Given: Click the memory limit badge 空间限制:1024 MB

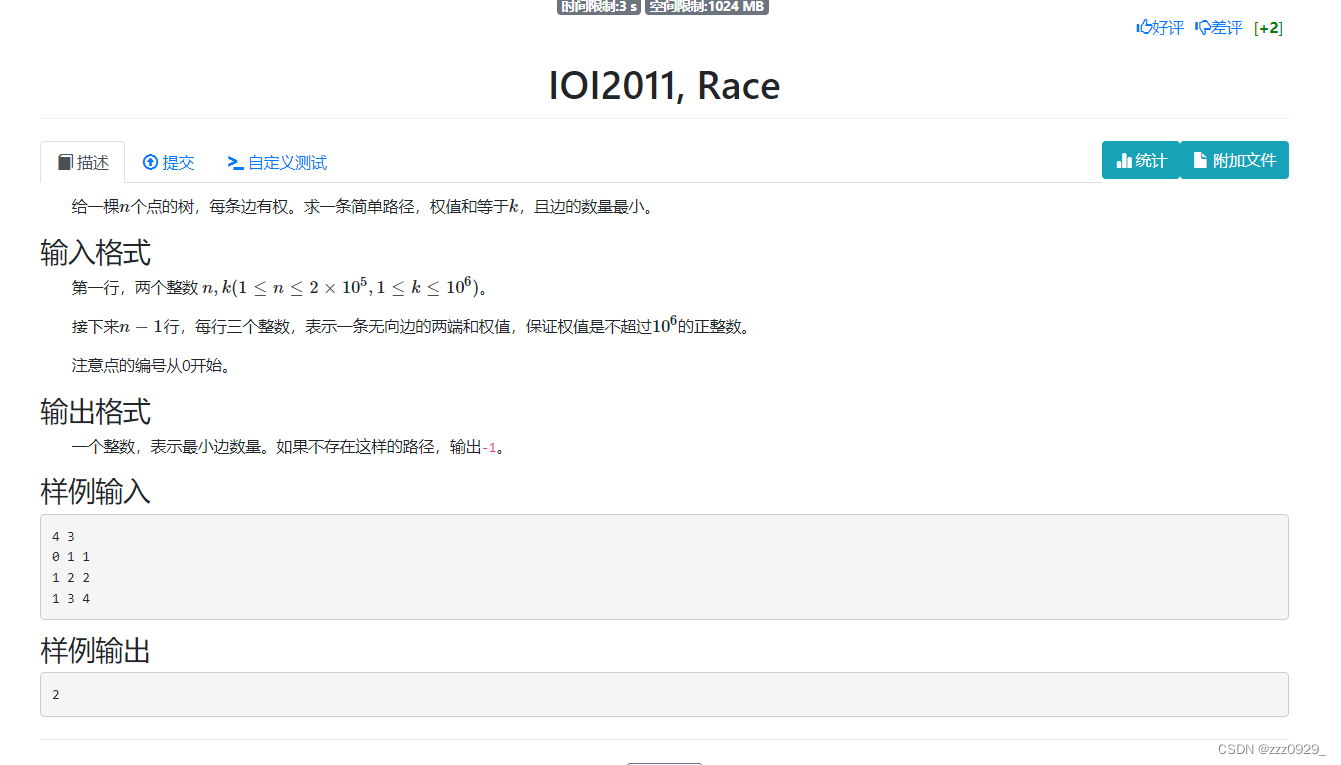Looking at the screenshot, I should point(706,6).
